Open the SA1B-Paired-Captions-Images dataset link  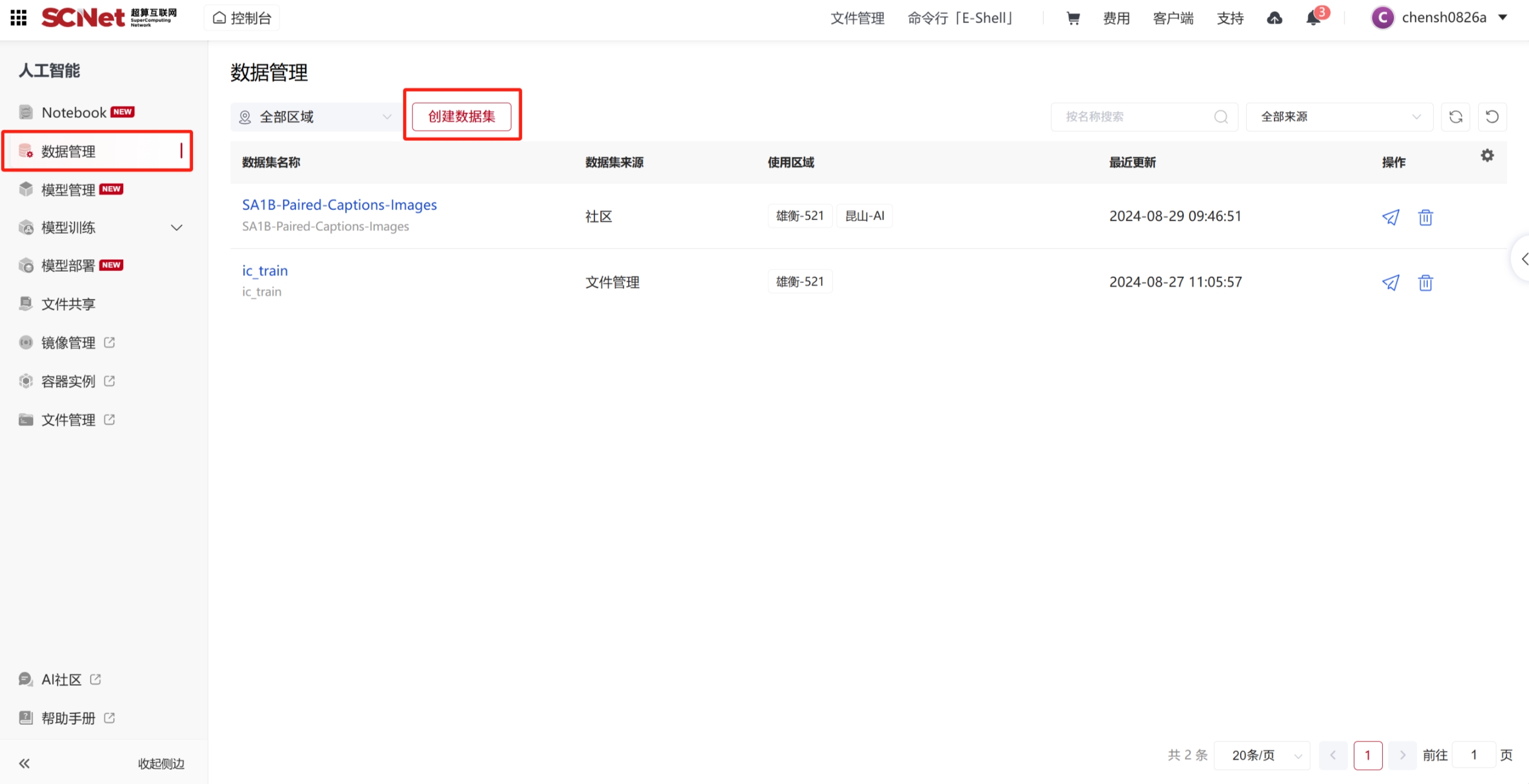click(340, 205)
